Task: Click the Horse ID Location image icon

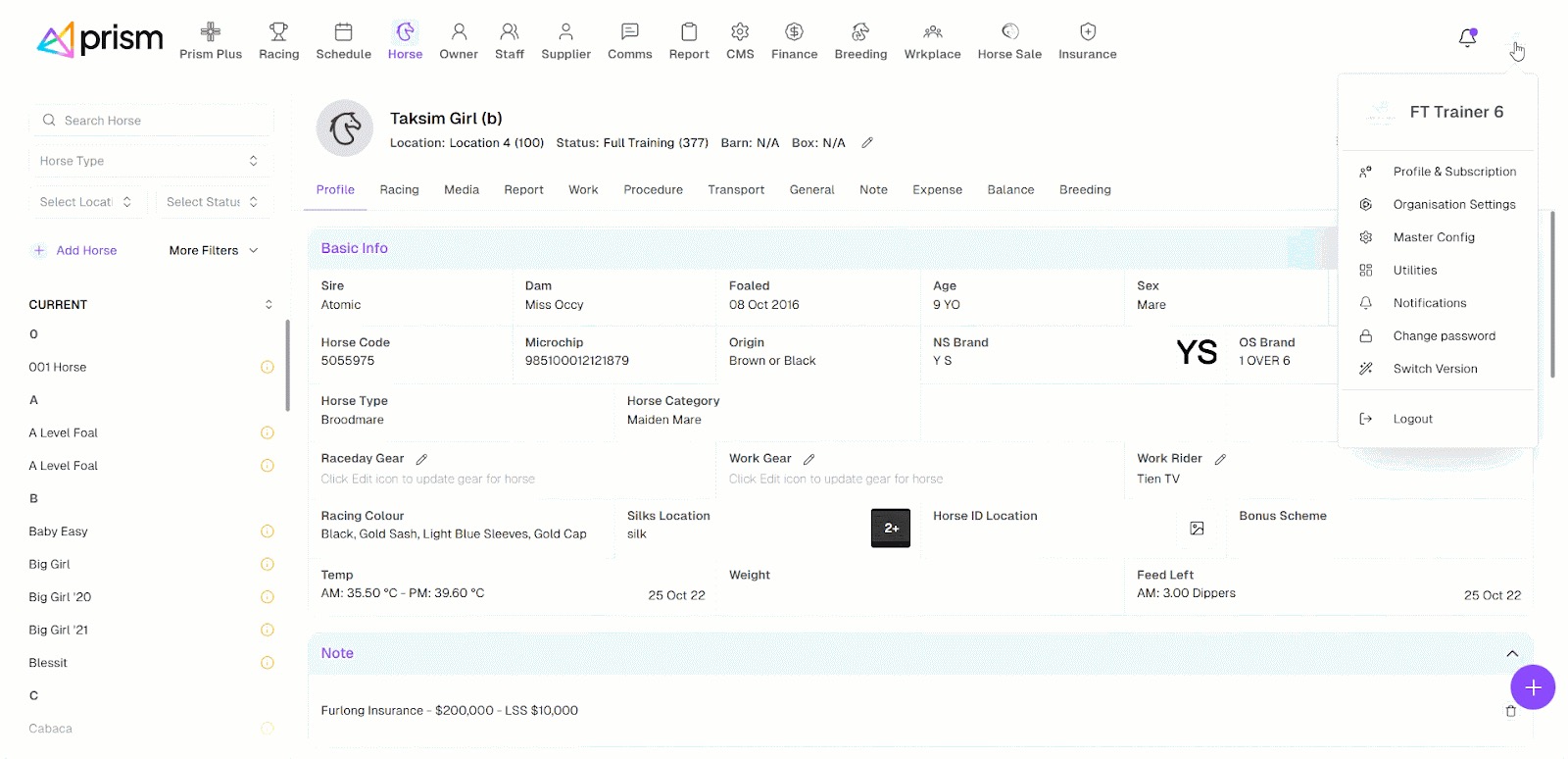Action: click(x=1197, y=529)
